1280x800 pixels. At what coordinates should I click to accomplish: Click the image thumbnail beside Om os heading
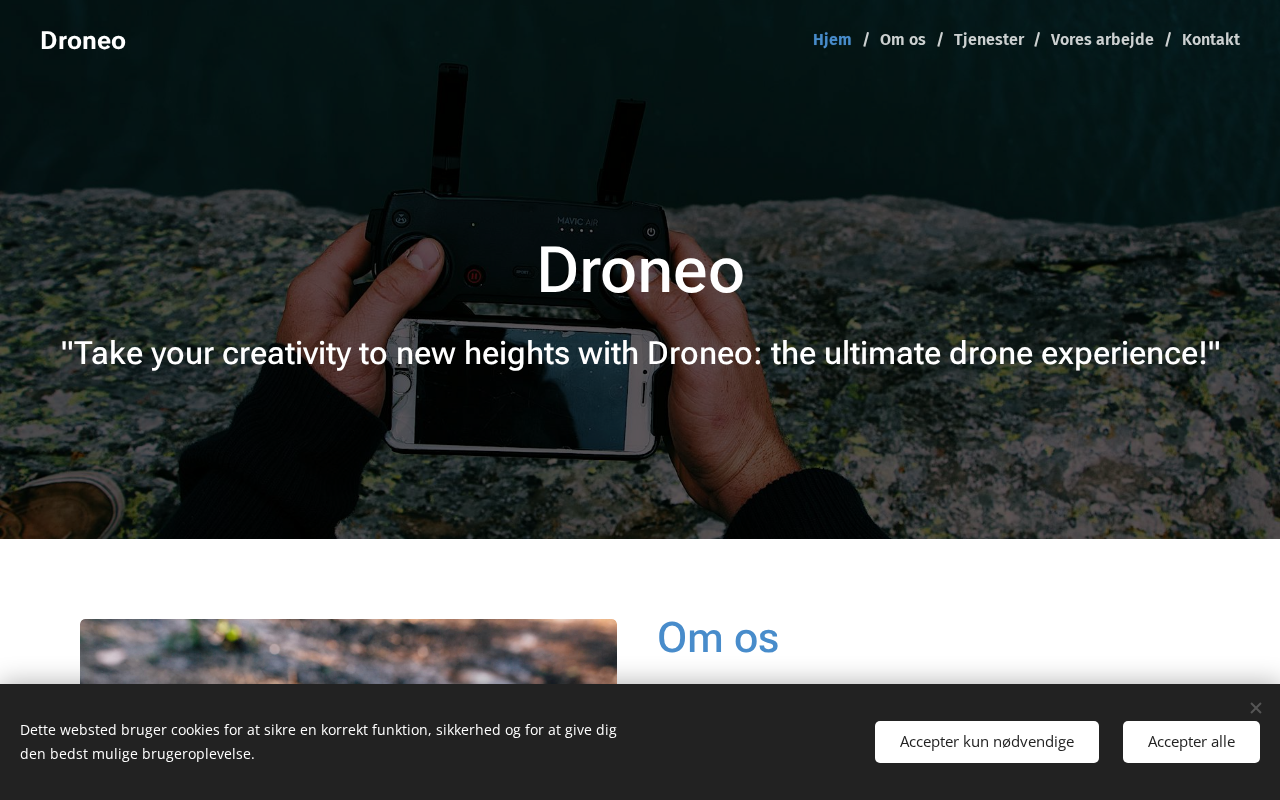click(348, 652)
